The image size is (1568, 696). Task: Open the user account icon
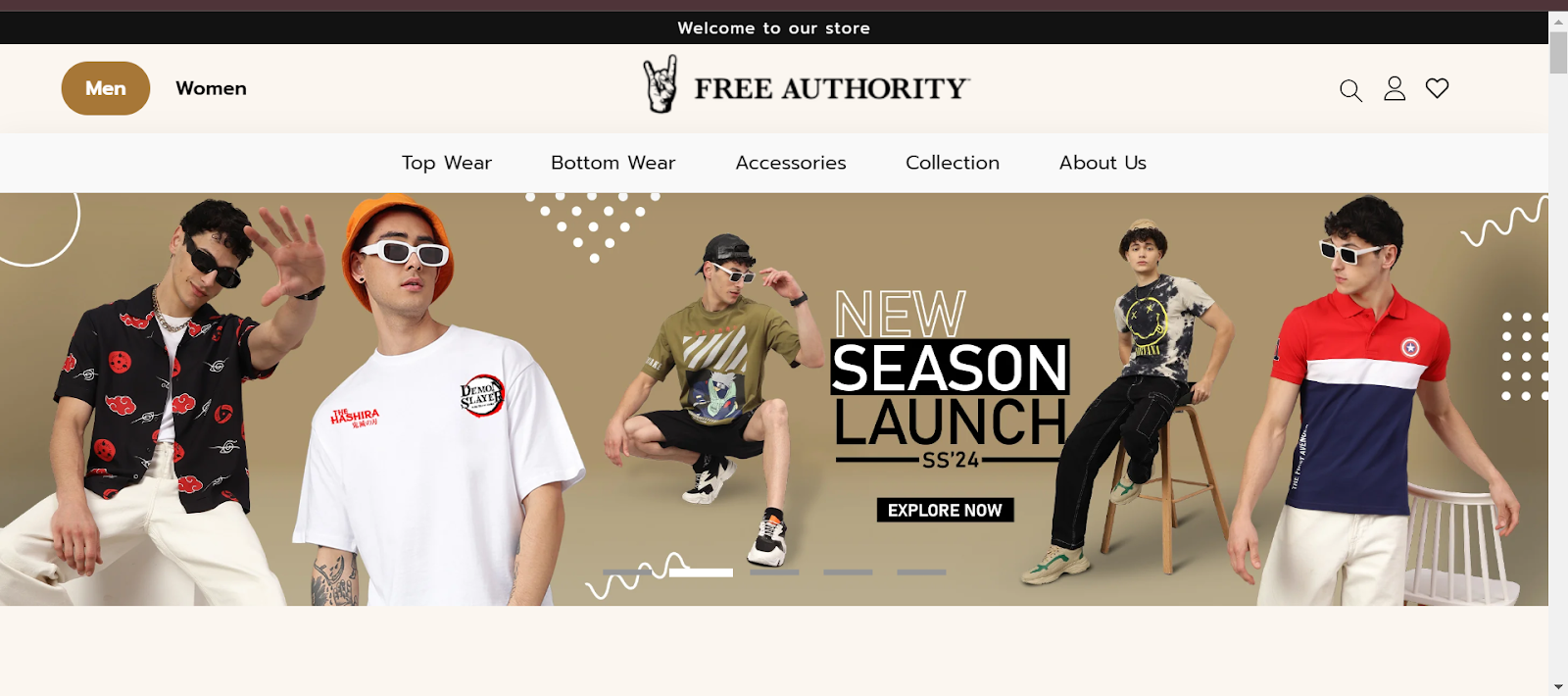1395,89
